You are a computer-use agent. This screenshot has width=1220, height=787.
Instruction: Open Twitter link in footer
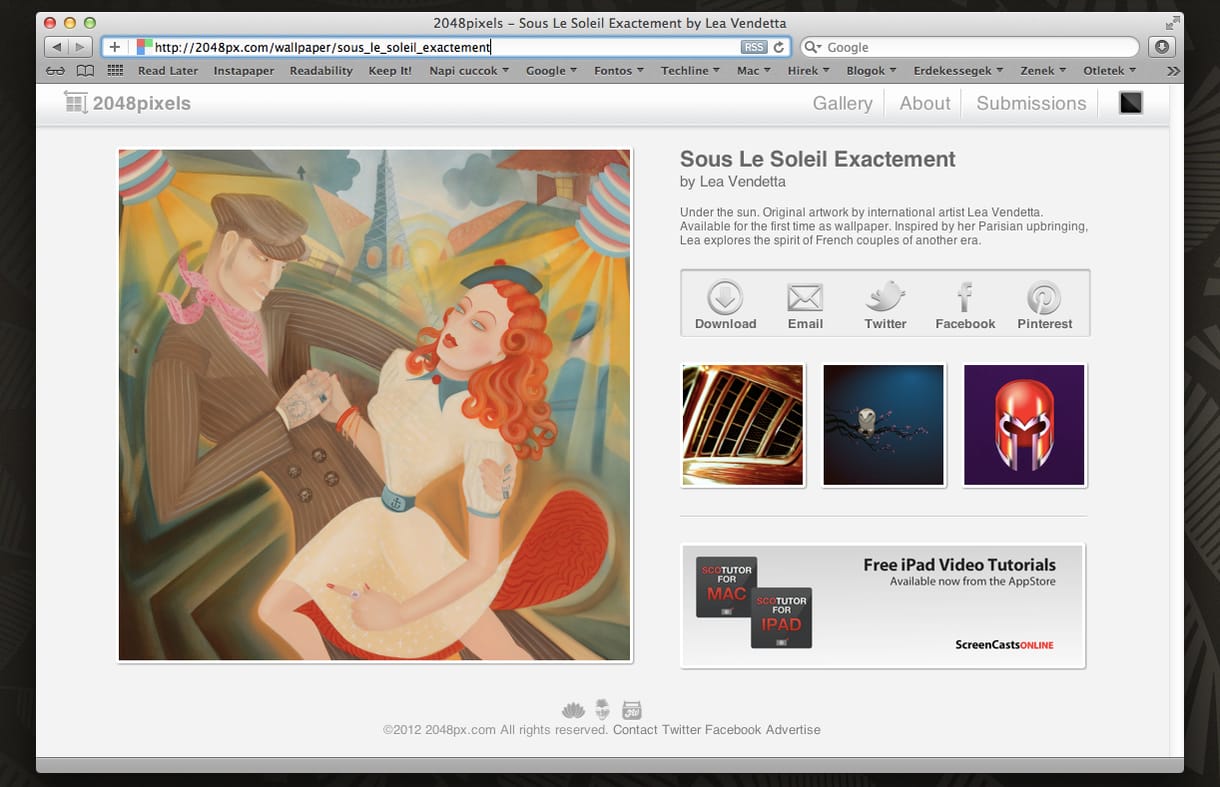pos(681,730)
